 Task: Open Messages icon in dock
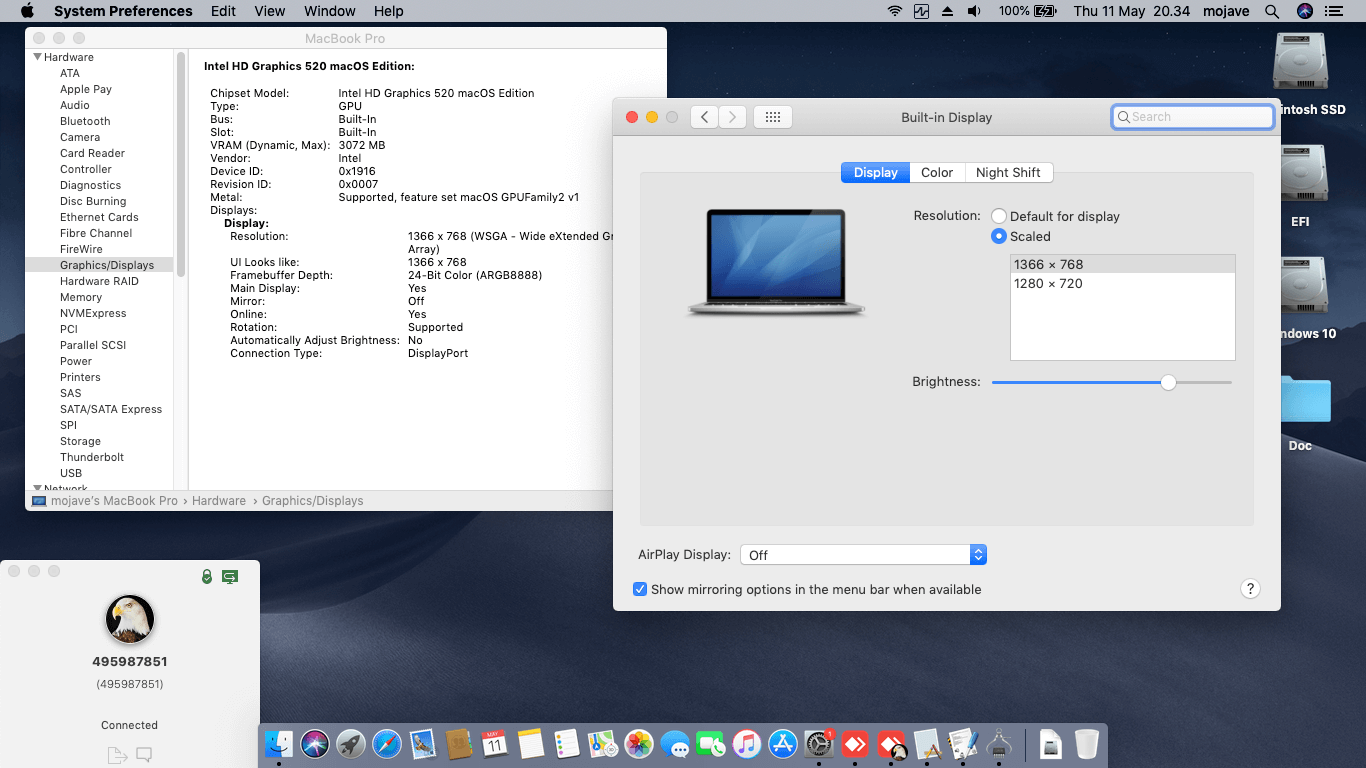[675, 744]
